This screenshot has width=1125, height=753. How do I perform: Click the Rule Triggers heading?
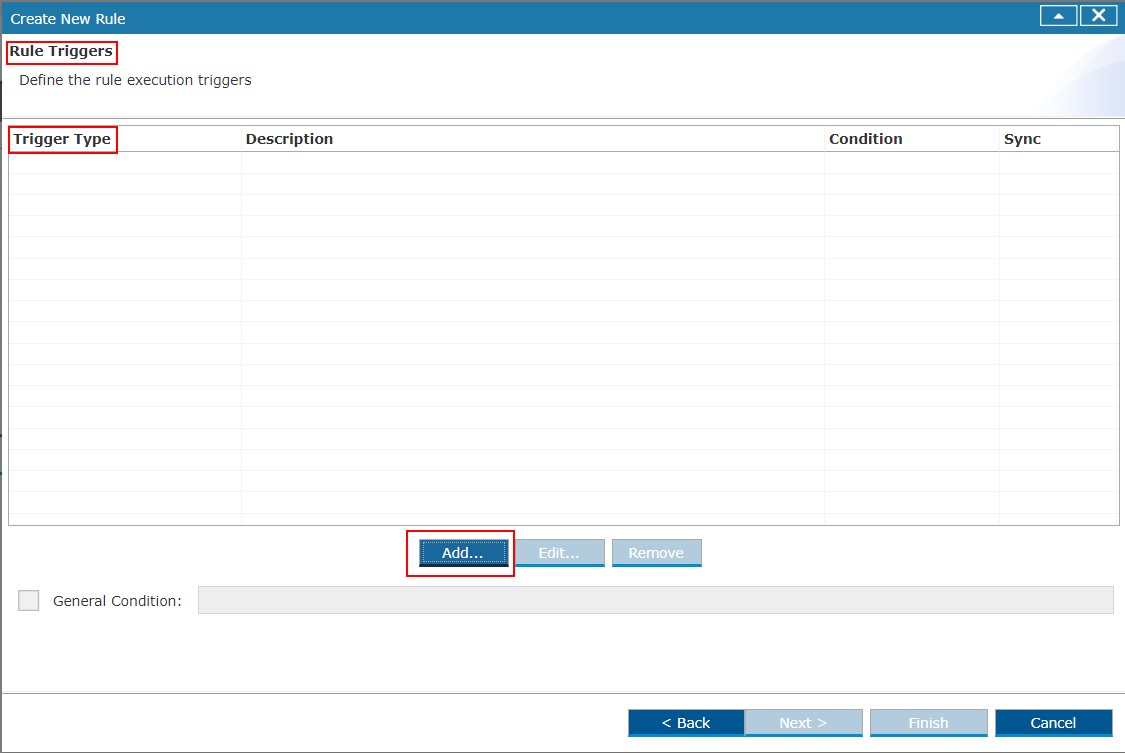click(x=61, y=52)
